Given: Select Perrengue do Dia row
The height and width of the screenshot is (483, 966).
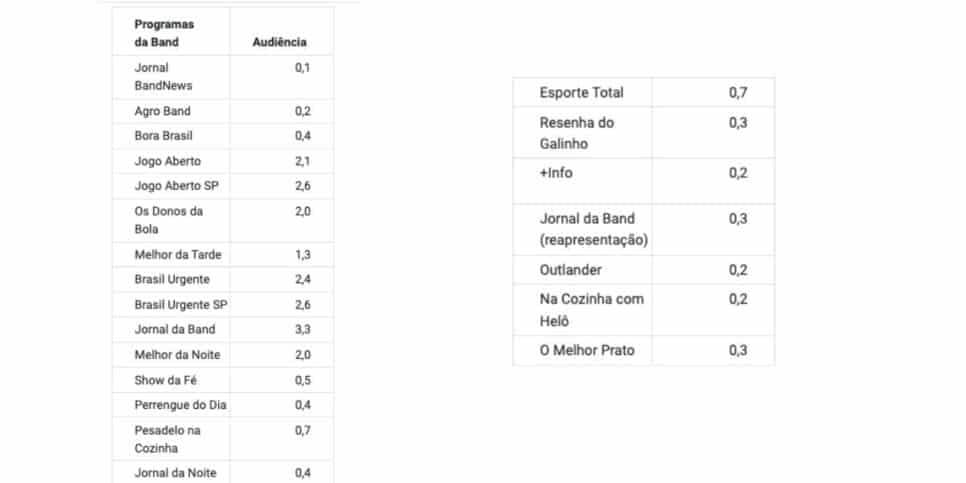Looking at the screenshot, I should click(222, 405).
